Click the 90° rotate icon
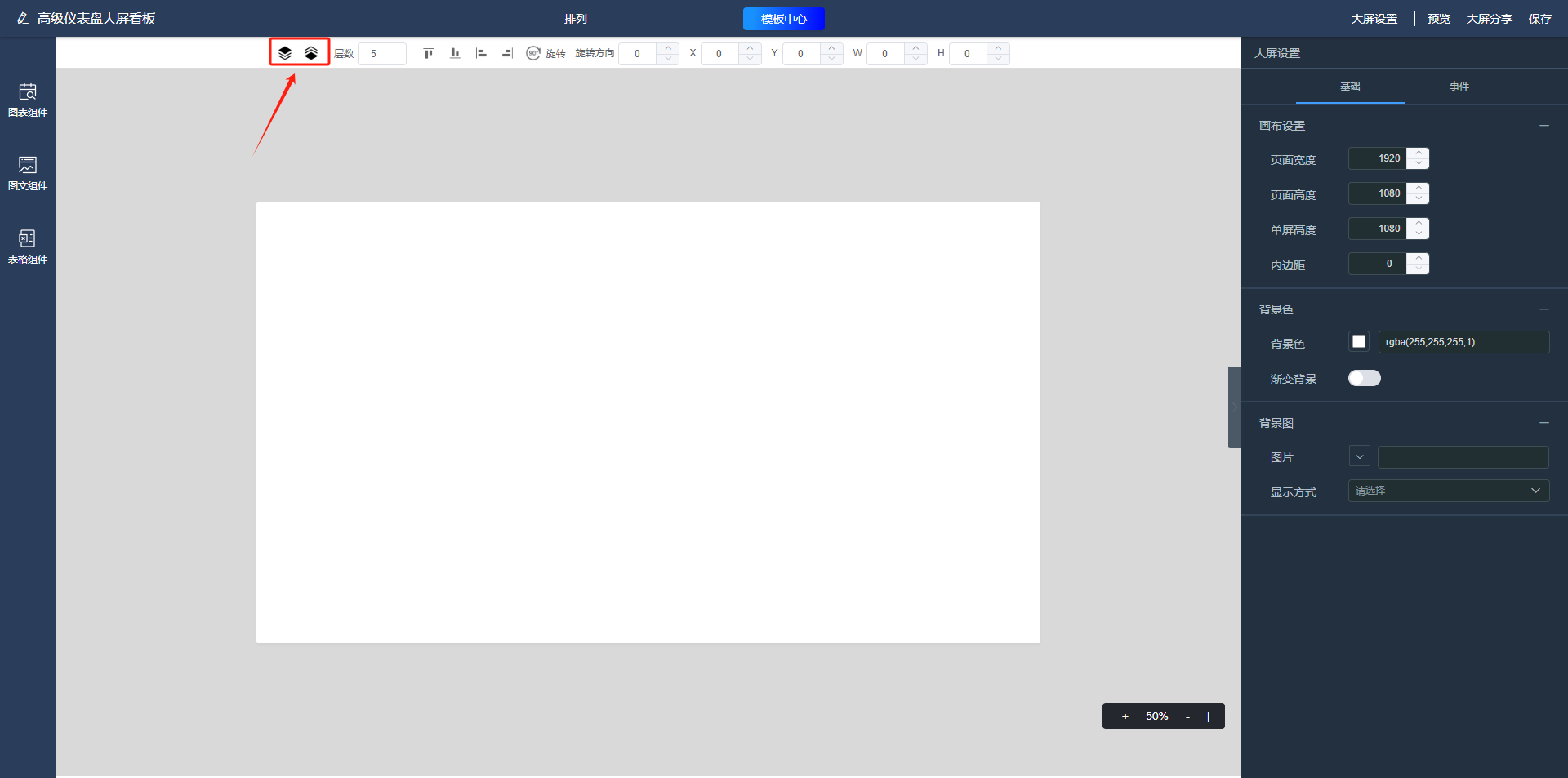The height and width of the screenshot is (778, 1568). pos(533,53)
